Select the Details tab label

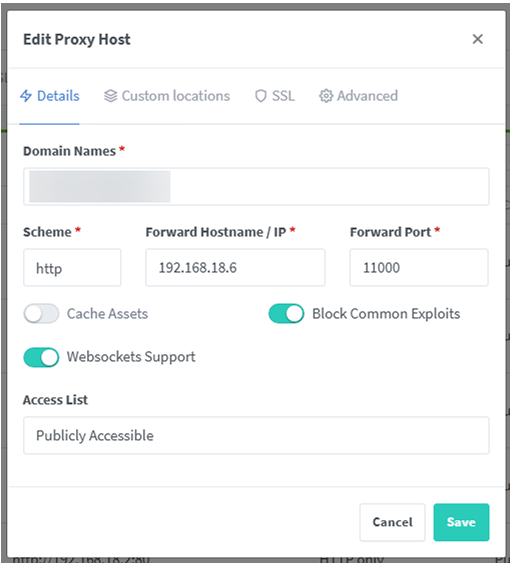[58, 96]
